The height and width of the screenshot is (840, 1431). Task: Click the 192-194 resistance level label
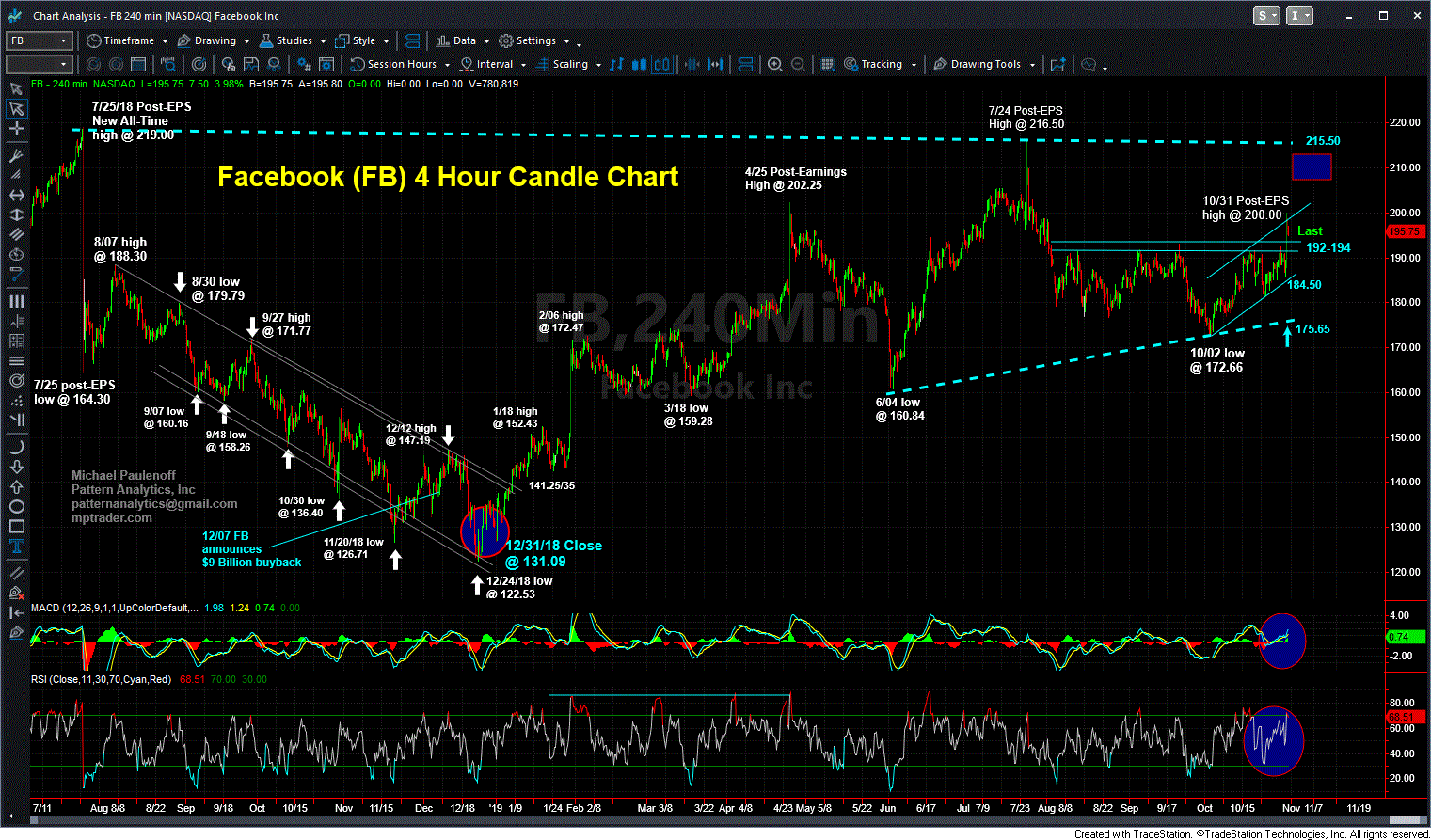(x=1328, y=247)
